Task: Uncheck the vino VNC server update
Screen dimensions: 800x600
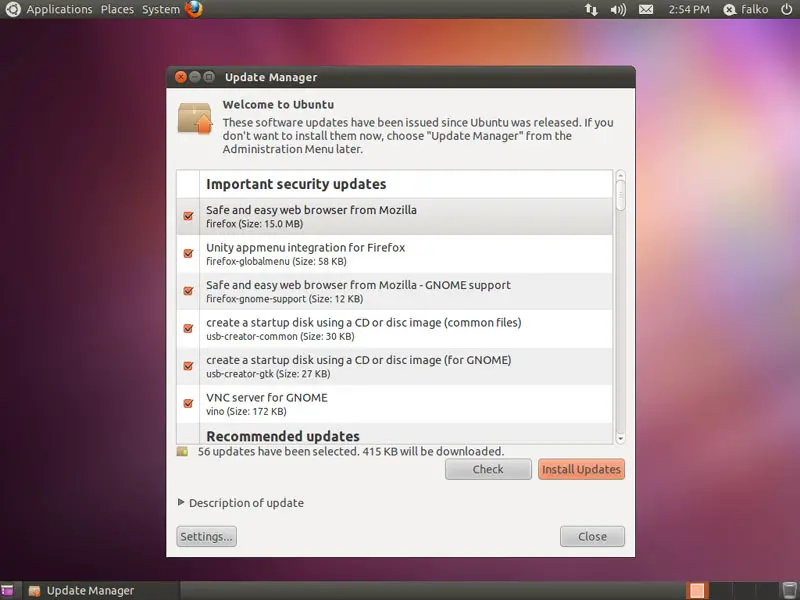Action: pos(188,404)
